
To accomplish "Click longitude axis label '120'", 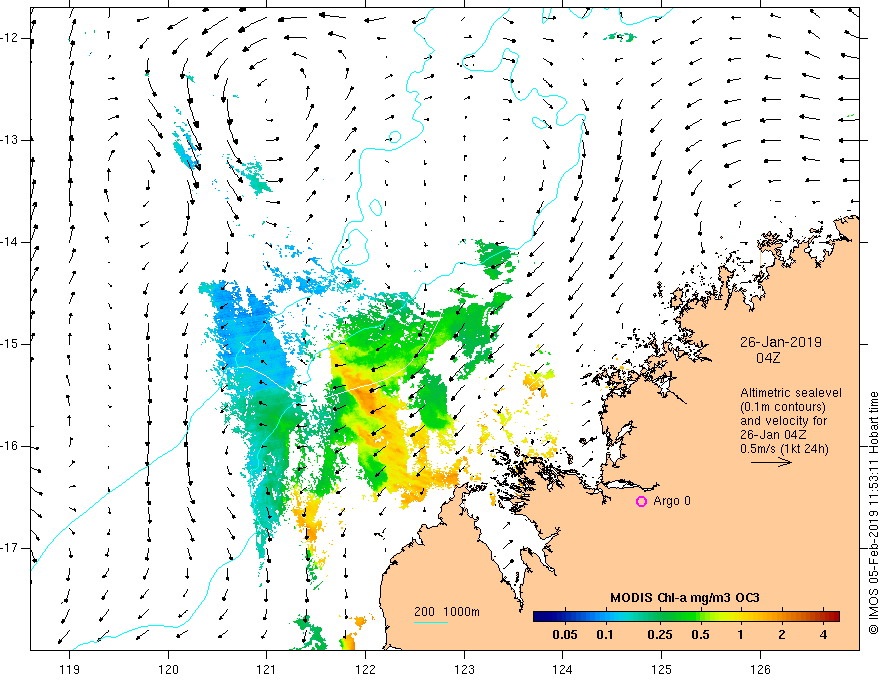I will pyautogui.click(x=168, y=669).
